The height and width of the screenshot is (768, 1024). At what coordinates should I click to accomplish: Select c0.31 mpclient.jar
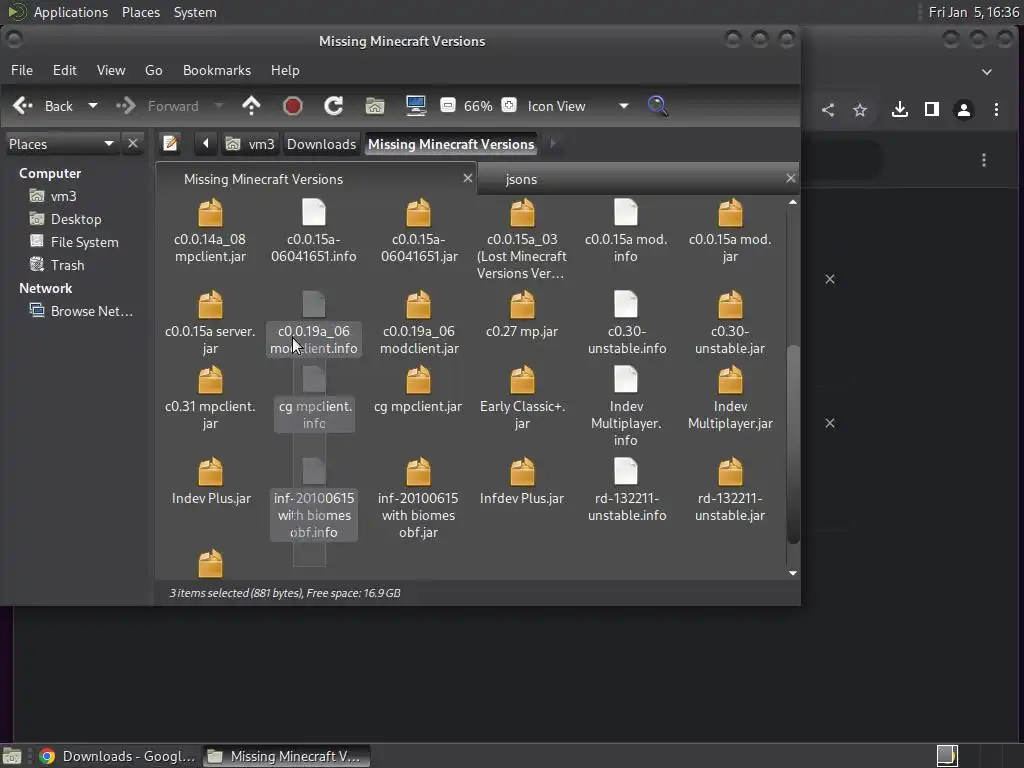pyautogui.click(x=210, y=398)
